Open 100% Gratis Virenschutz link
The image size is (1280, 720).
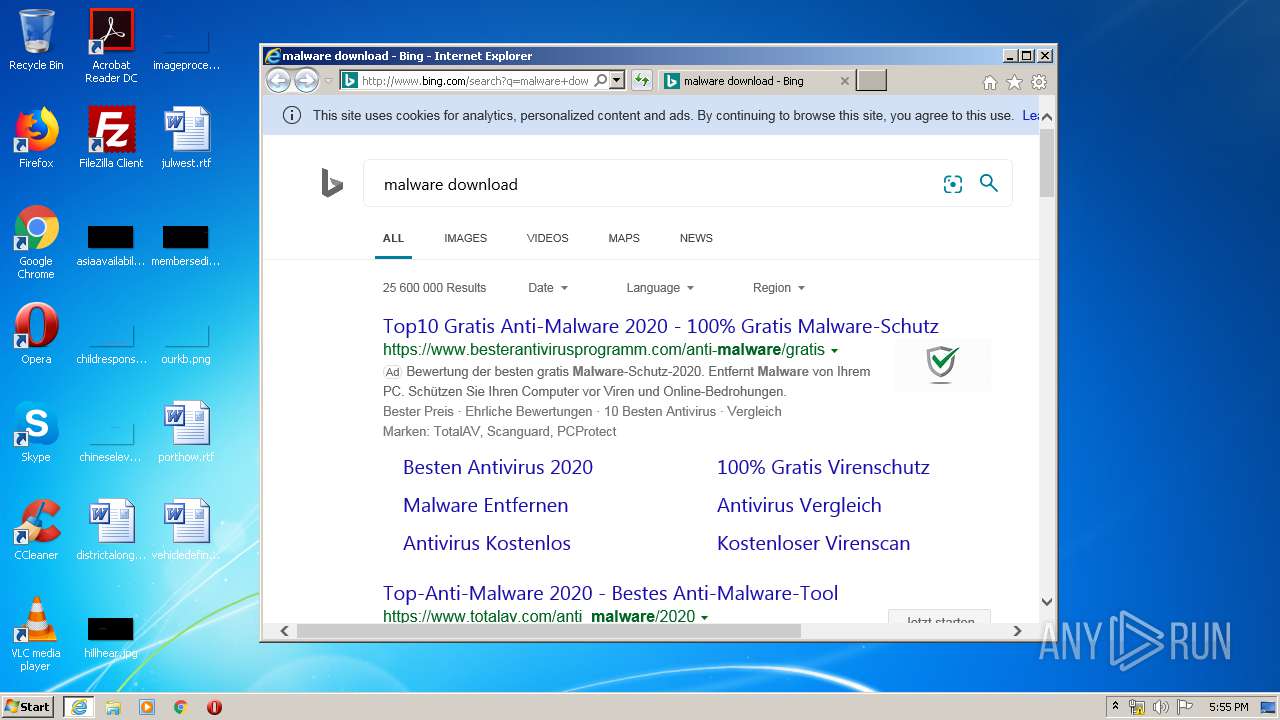pos(823,467)
